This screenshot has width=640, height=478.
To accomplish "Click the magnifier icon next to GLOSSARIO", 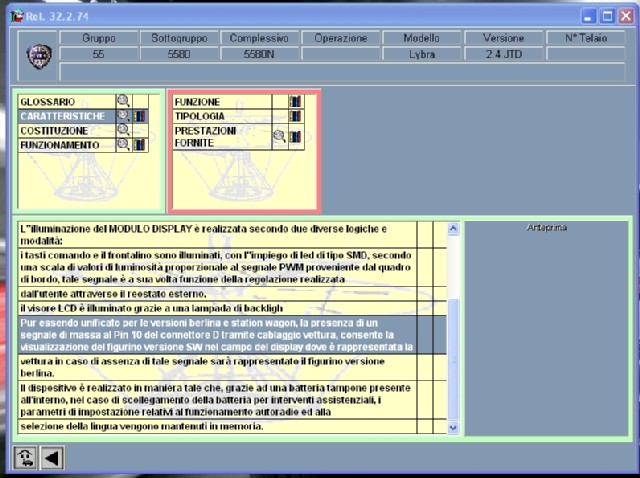I will (123, 101).
